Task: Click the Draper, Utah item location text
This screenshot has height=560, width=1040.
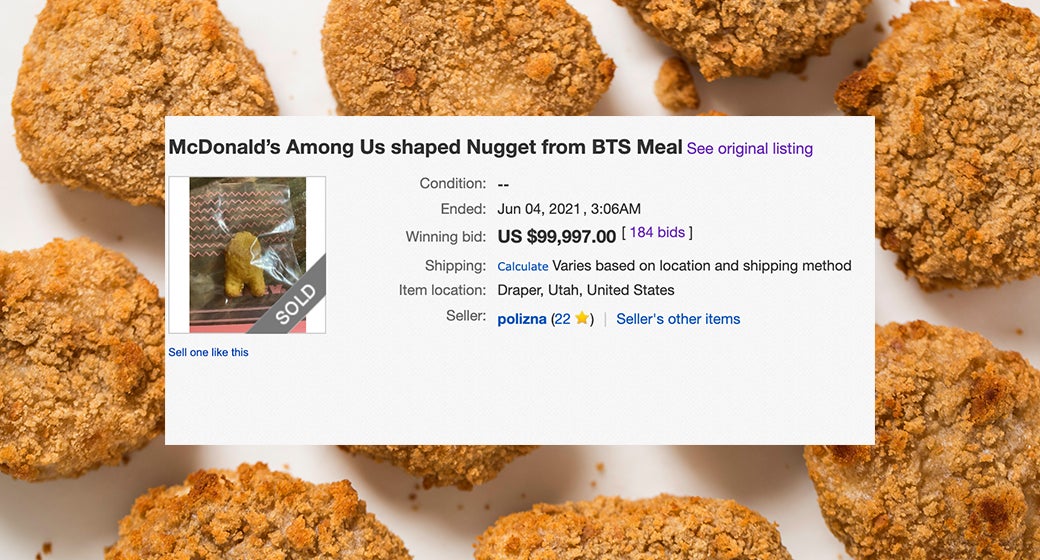Action: [x=586, y=290]
